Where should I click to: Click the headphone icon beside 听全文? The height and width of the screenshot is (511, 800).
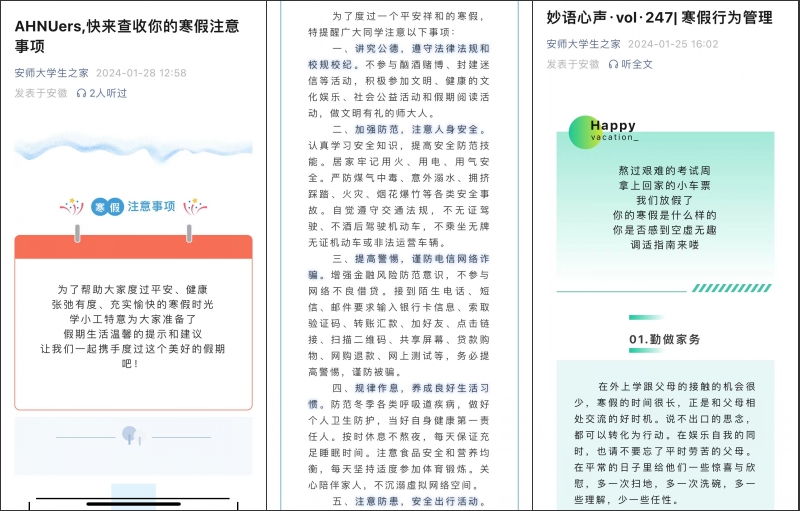pyautogui.click(x=612, y=64)
